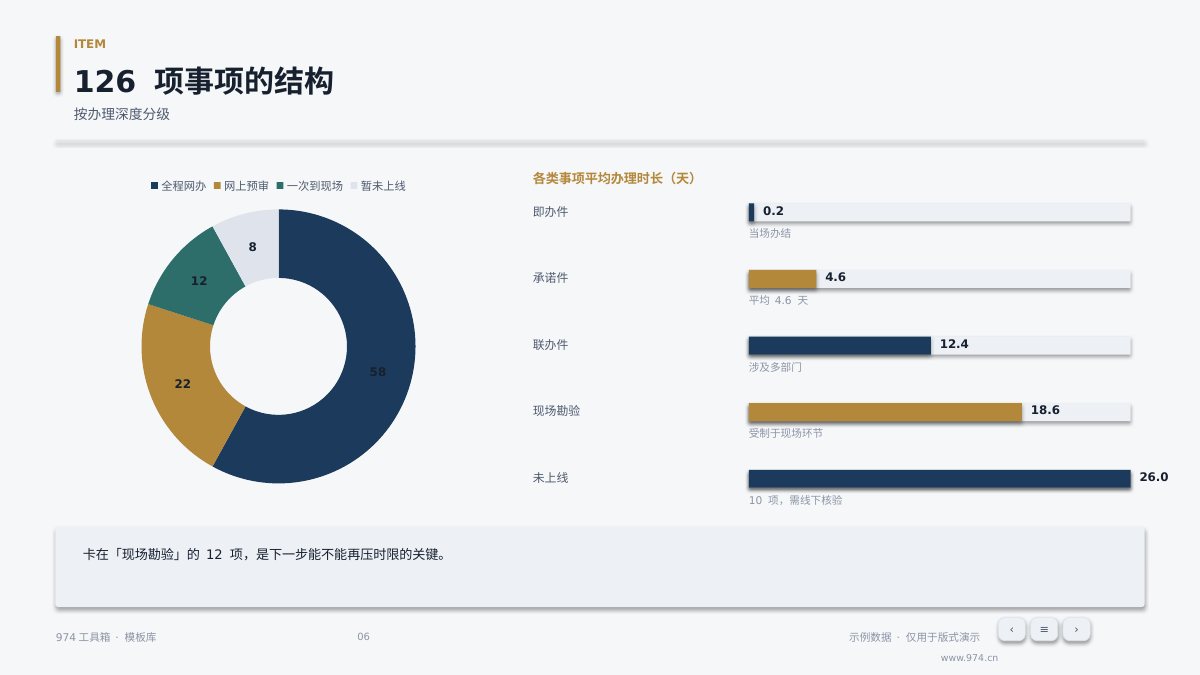
Task: Click the 网上预审 legend swatch
Action: click(x=217, y=186)
